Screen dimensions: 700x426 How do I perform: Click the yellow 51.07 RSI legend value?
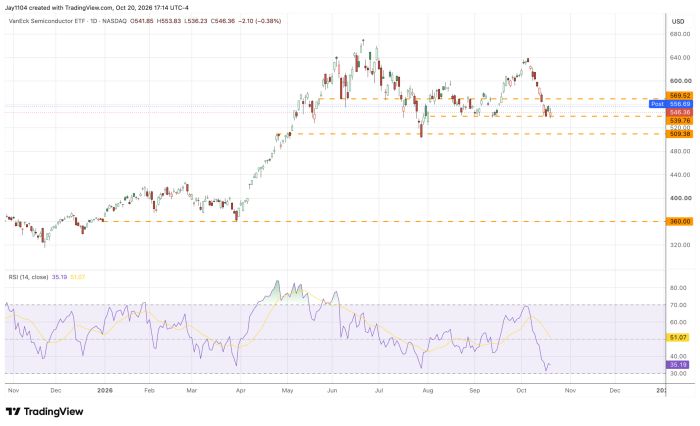[x=78, y=277]
